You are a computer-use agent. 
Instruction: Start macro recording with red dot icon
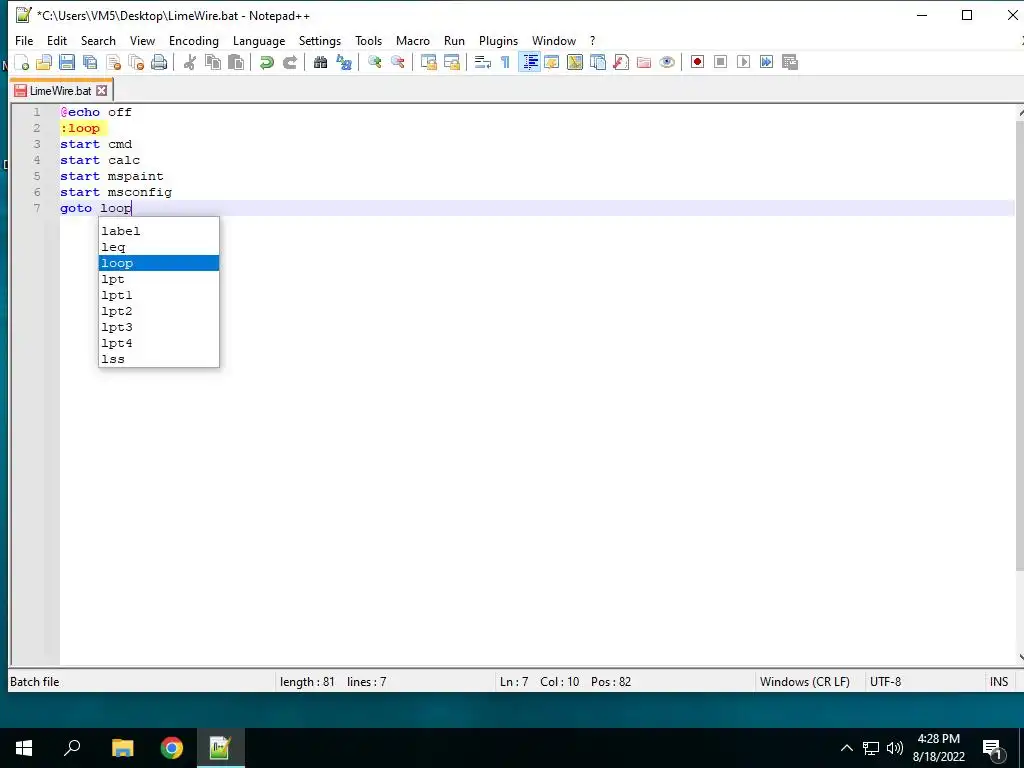point(697,62)
